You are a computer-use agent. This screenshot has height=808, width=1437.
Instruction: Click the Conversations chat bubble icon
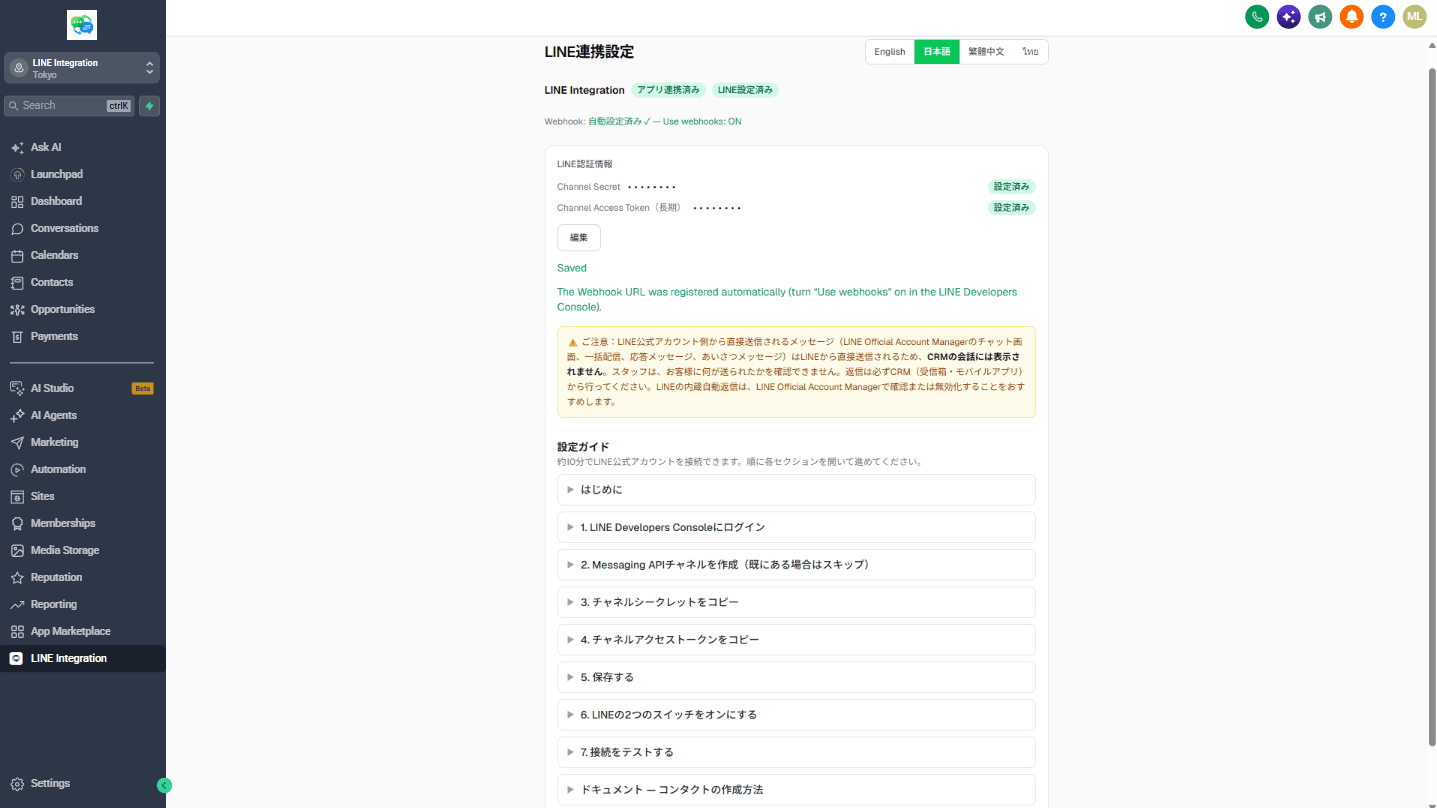coord(17,228)
